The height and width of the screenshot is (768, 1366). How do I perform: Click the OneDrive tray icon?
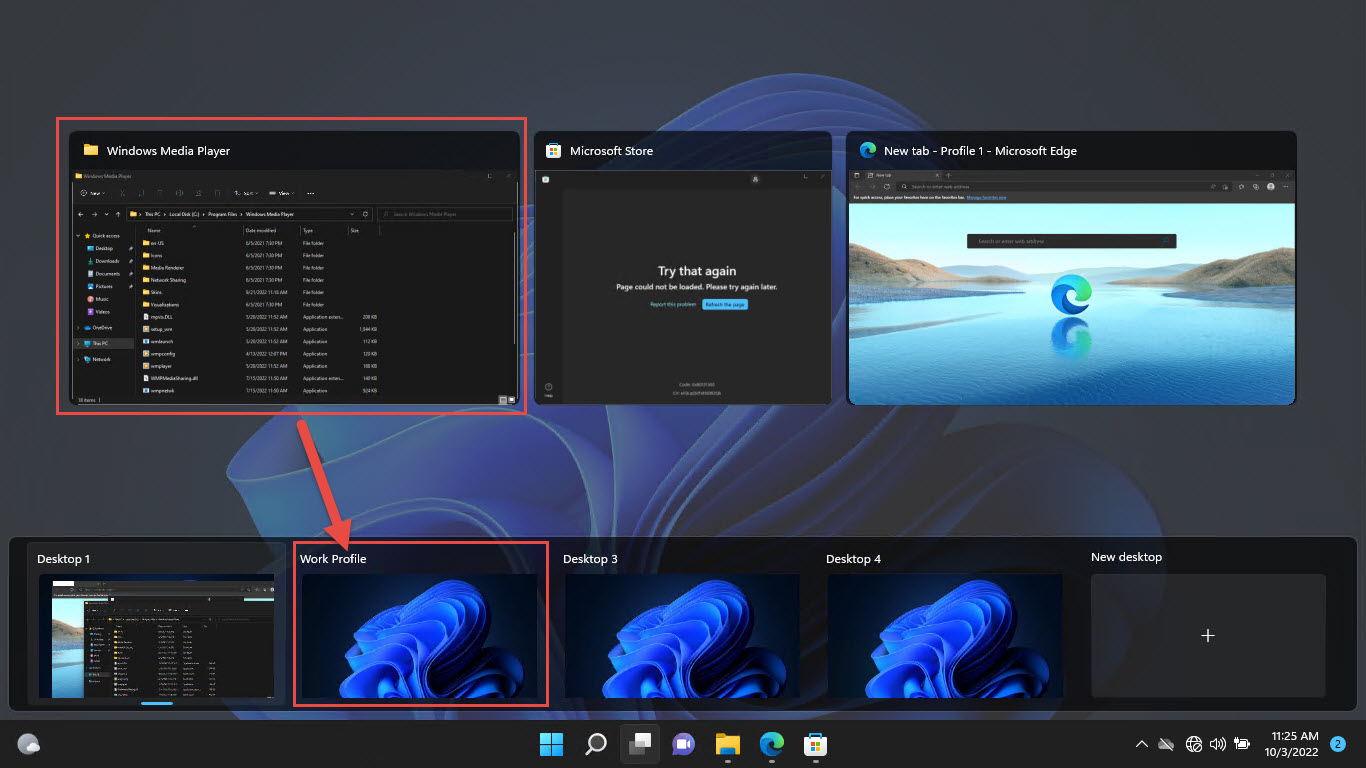tap(1166, 744)
